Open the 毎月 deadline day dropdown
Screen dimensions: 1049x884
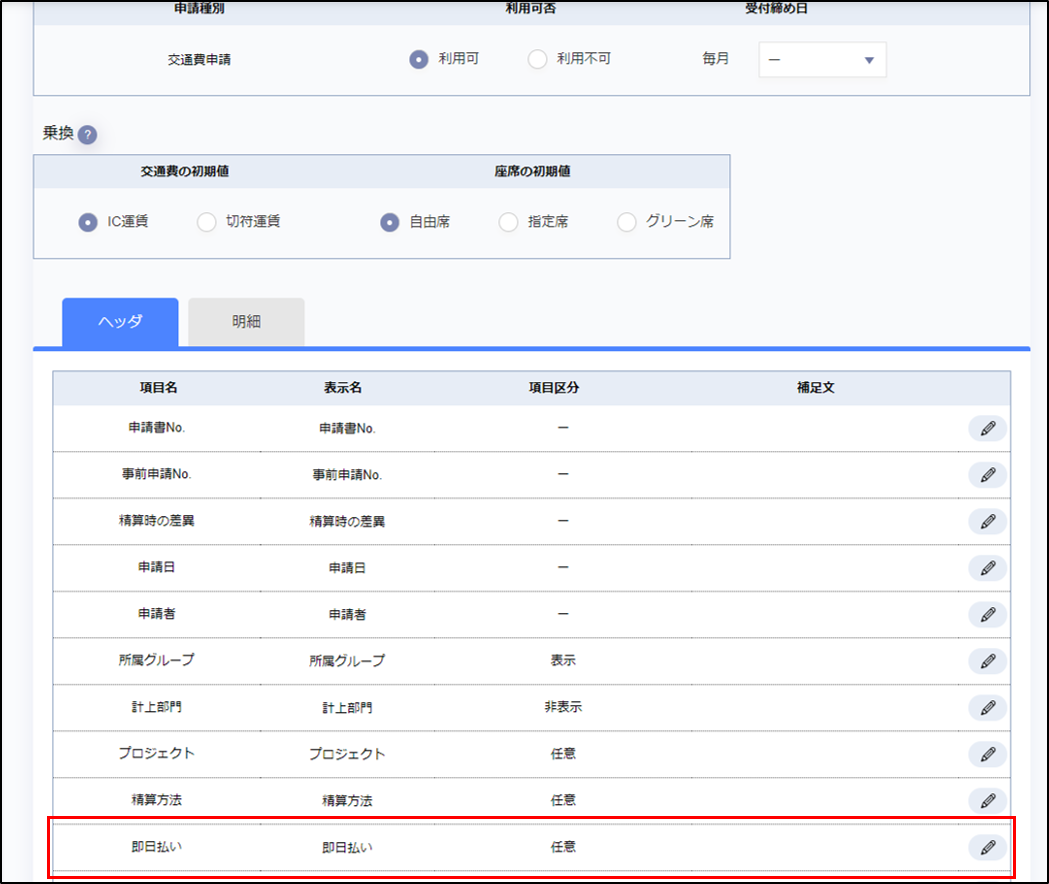pyautogui.click(x=822, y=60)
